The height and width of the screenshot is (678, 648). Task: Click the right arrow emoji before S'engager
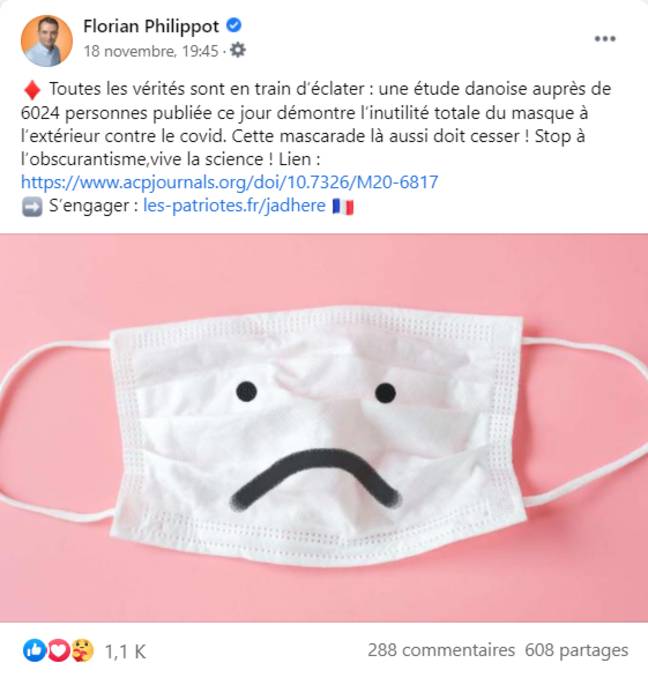pyautogui.click(x=30, y=207)
